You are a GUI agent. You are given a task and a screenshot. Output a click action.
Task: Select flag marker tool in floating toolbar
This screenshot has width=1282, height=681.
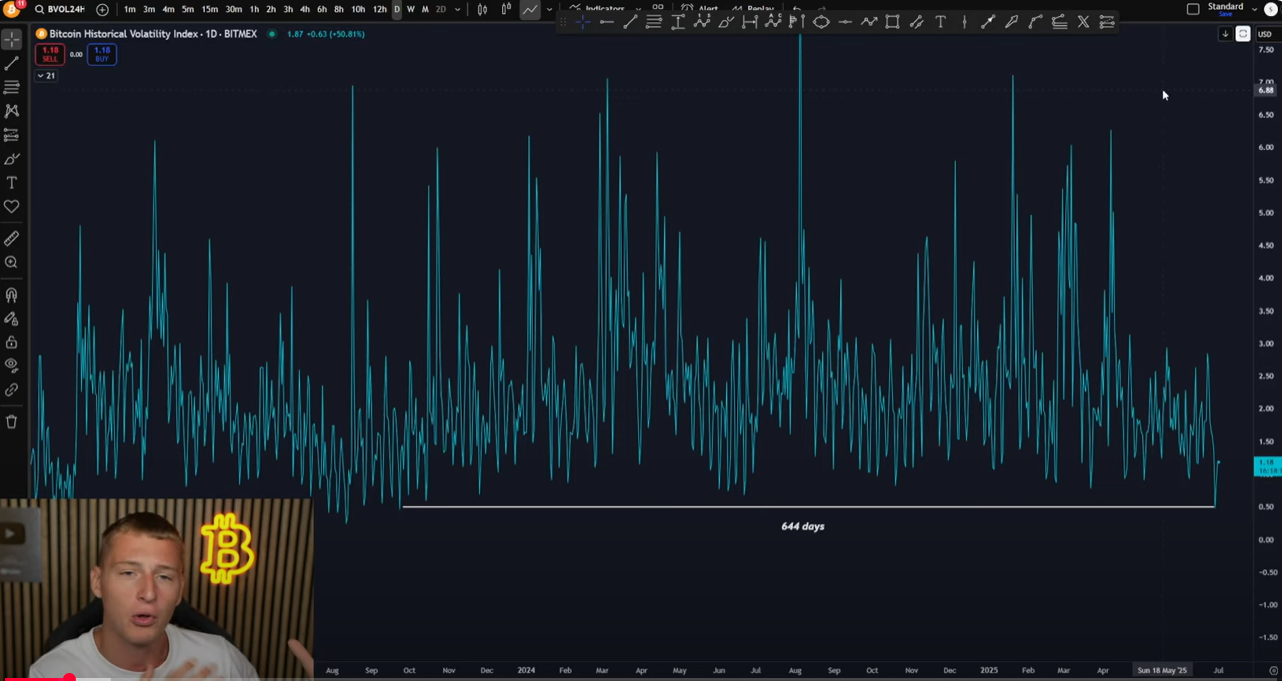point(797,22)
